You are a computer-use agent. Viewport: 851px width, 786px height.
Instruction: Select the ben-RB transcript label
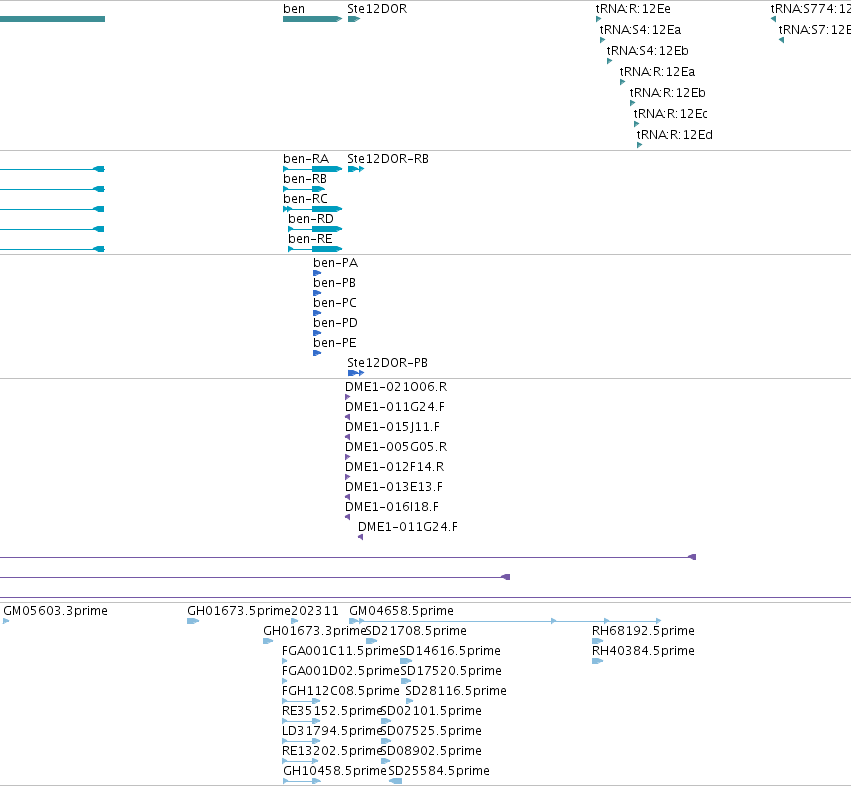pos(304,179)
